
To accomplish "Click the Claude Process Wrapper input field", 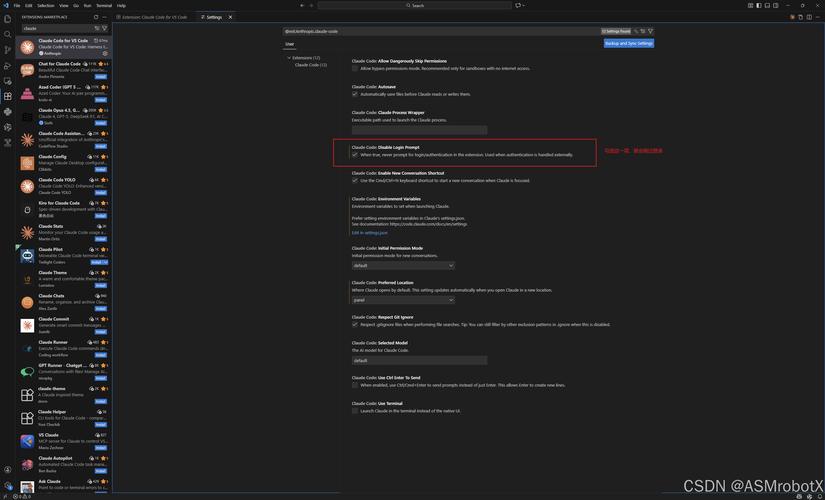I will tap(419, 130).
